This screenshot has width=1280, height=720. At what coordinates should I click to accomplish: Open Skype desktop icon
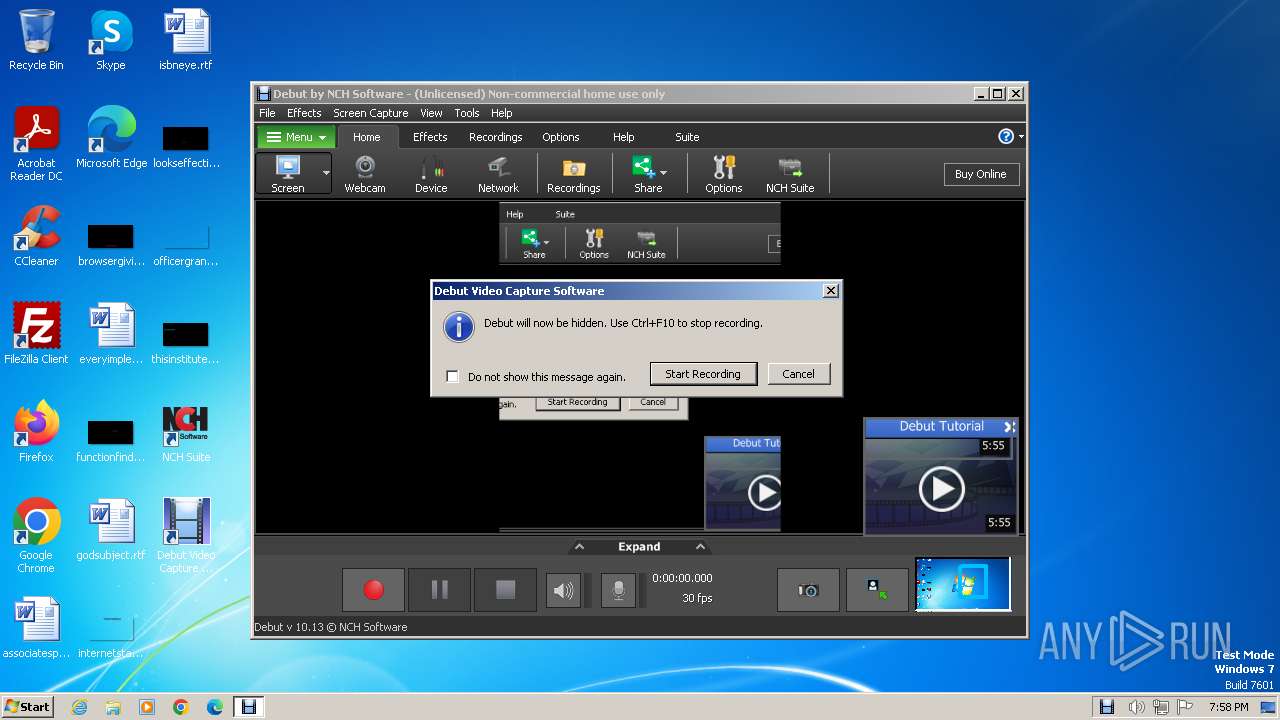click(x=110, y=40)
